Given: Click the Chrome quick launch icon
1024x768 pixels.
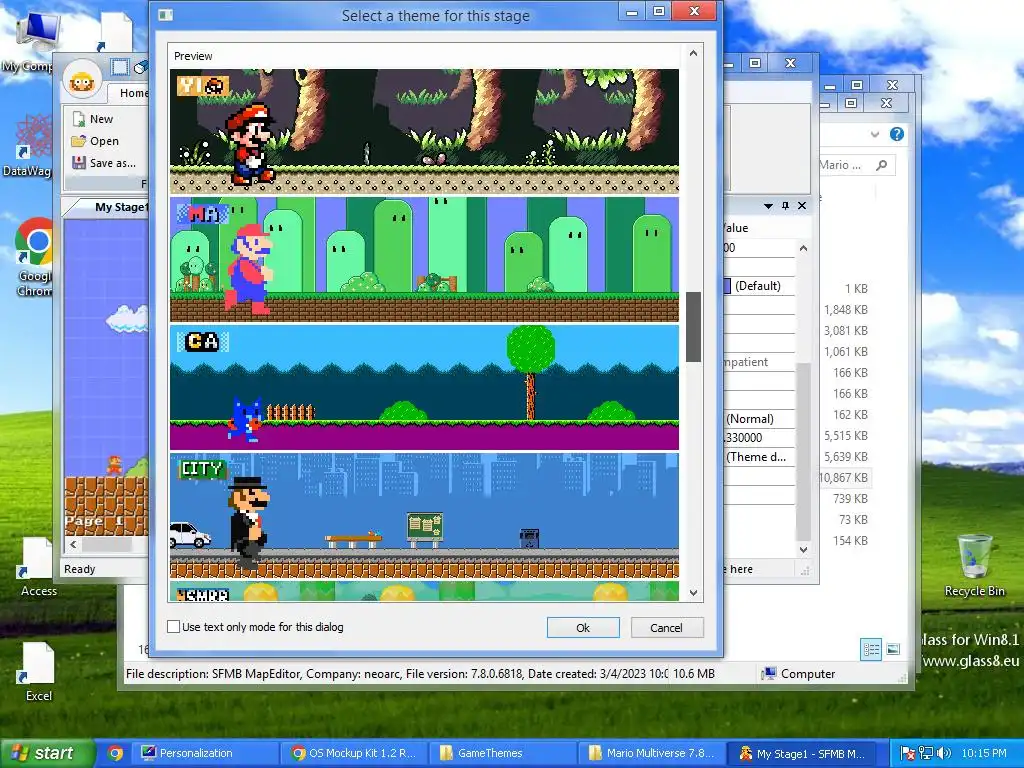Looking at the screenshot, I should (x=116, y=753).
